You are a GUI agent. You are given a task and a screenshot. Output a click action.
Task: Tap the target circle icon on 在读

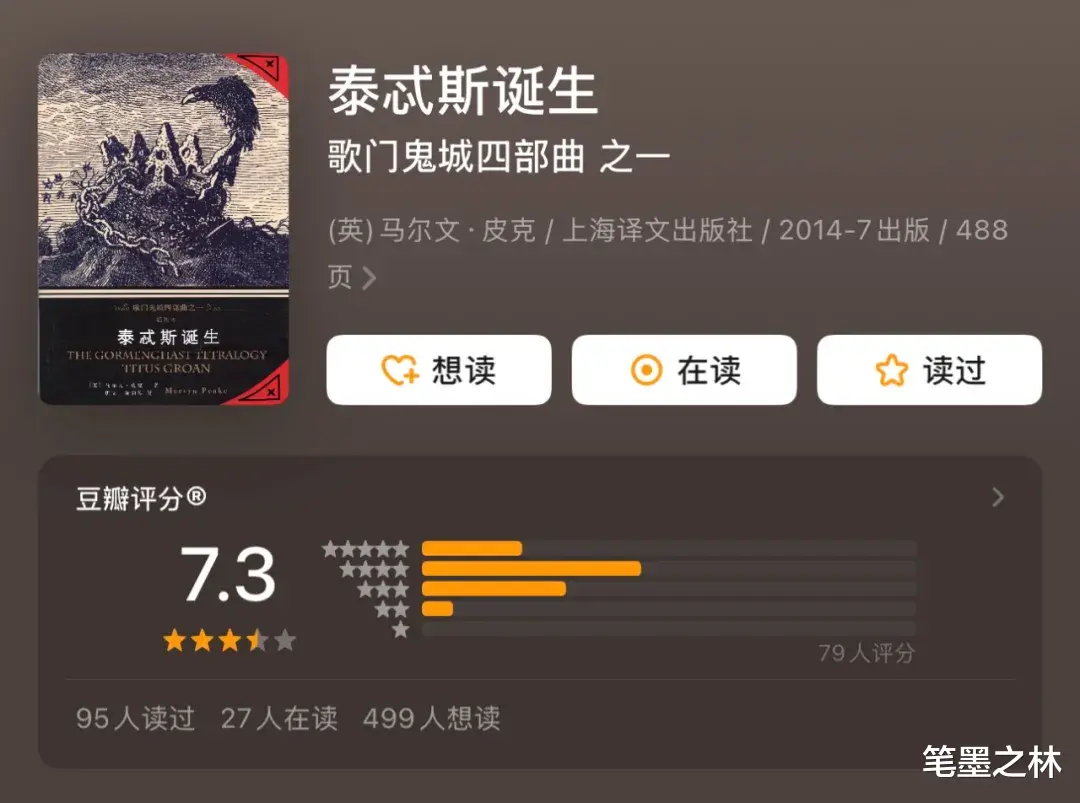pyautogui.click(x=646, y=370)
